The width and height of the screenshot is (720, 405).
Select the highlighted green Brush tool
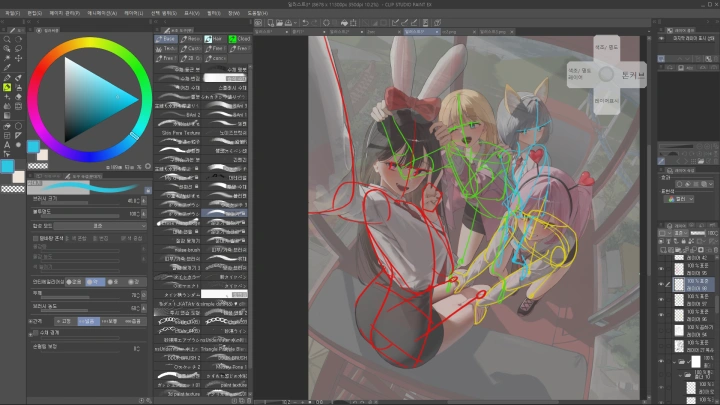pos(7,87)
